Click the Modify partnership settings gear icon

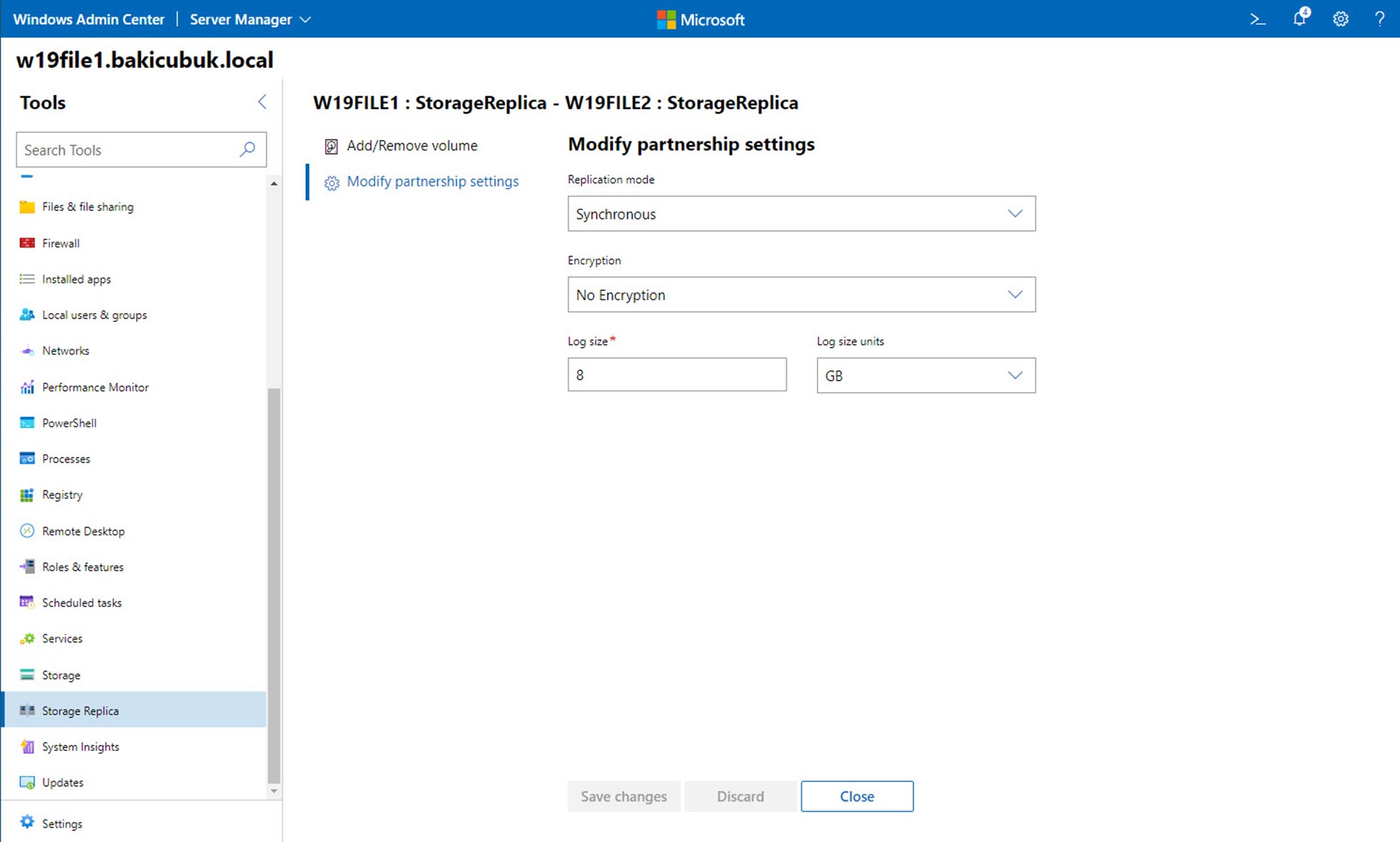(x=332, y=183)
